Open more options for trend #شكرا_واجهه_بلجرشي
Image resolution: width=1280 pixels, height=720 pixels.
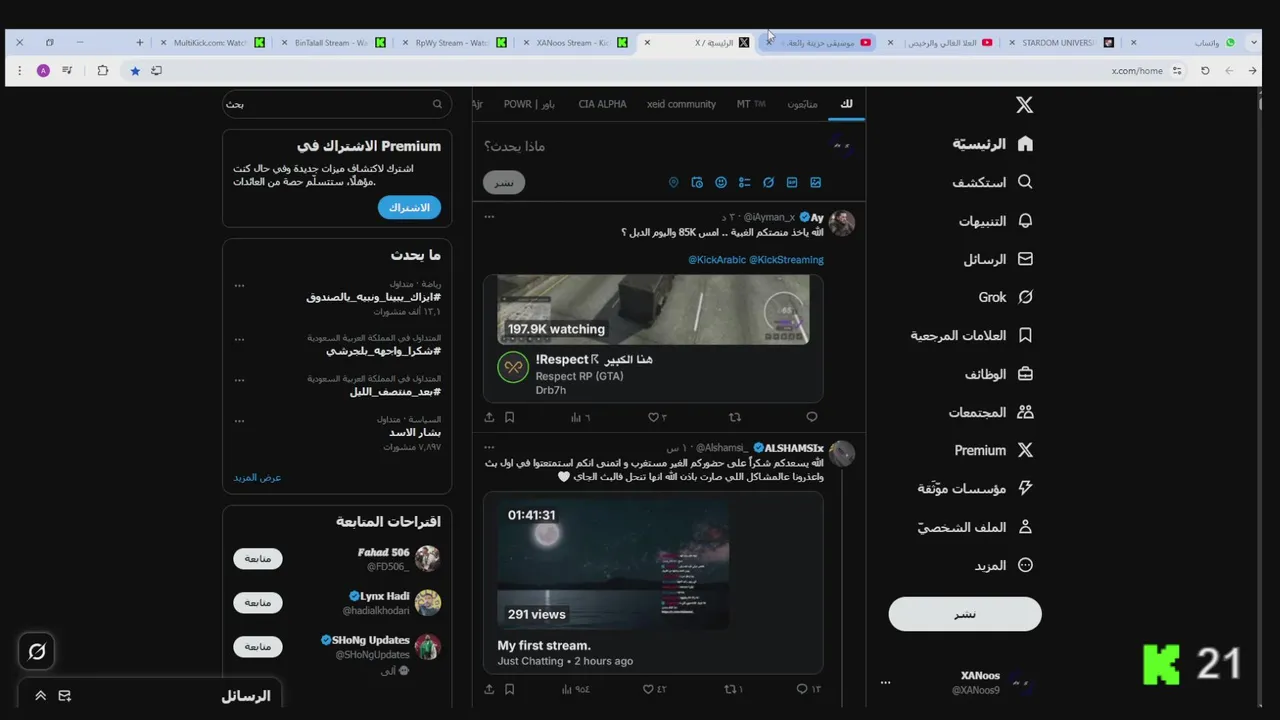click(x=239, y=338)
